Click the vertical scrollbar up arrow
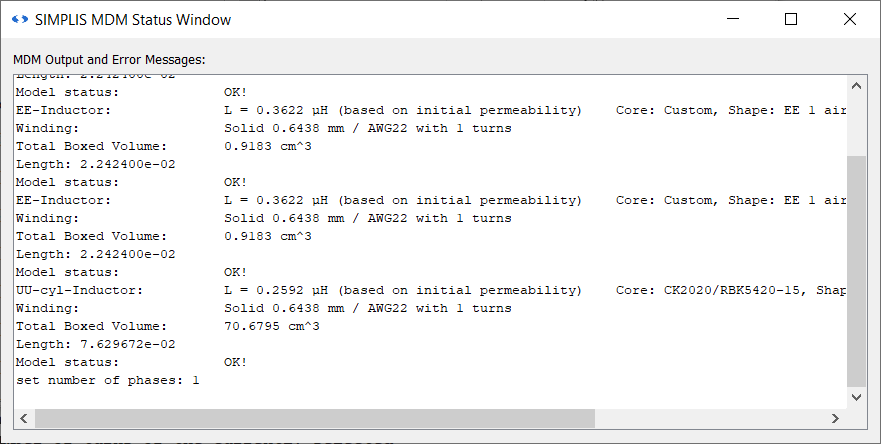Viewport: 881px width, 444px height. click(856, 81)
